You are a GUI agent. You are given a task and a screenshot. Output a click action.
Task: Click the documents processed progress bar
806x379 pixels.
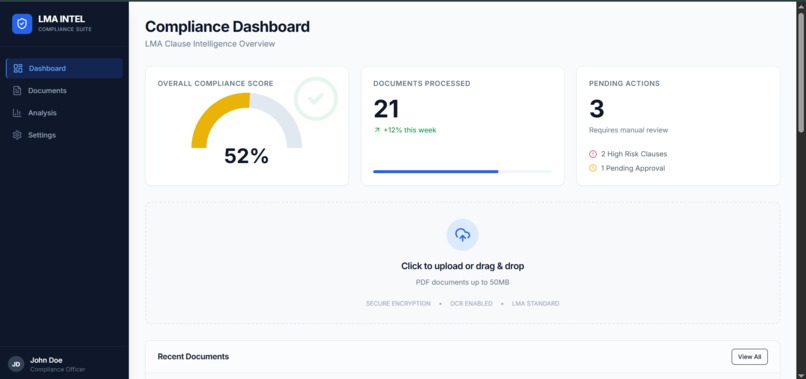tap(462, 171)
